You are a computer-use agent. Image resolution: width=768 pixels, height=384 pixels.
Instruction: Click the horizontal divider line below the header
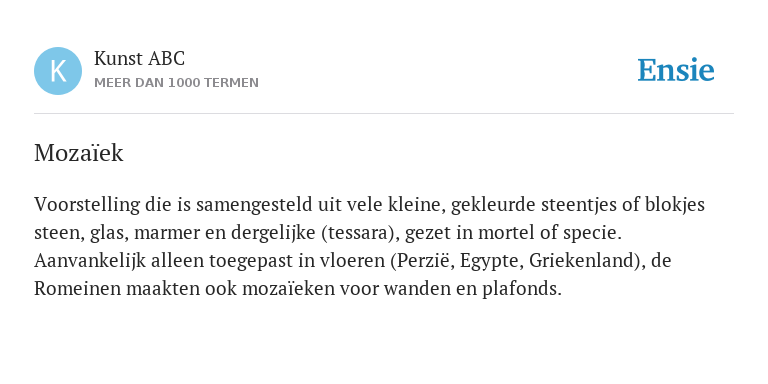384,113
